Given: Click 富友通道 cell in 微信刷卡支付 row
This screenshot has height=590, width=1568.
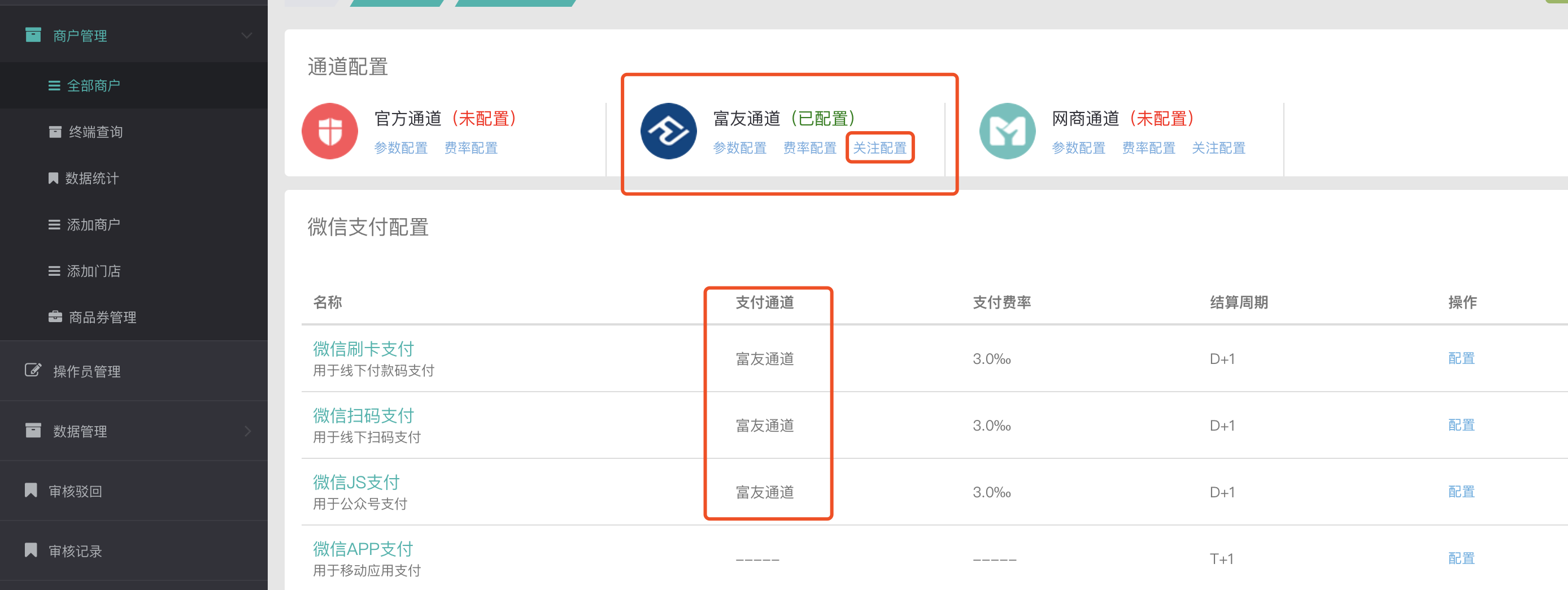Looking at the screenshot, I should click(765, 359).
